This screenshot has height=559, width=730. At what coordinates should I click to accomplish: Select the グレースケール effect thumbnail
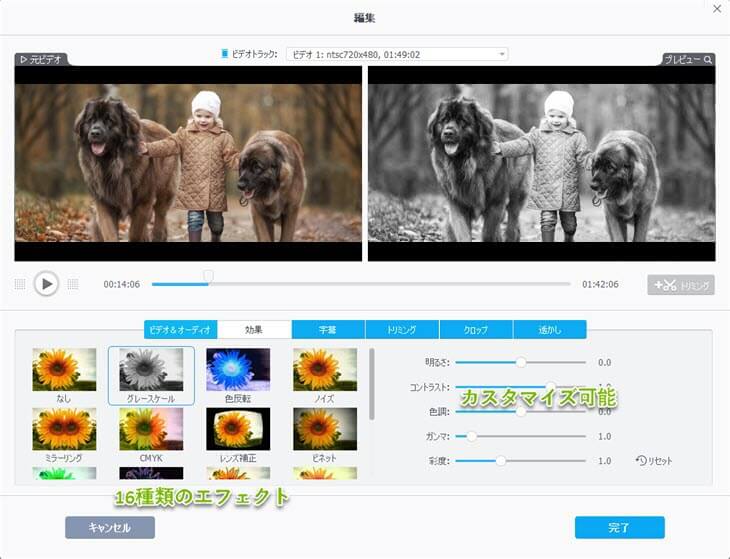coord(151,370)
